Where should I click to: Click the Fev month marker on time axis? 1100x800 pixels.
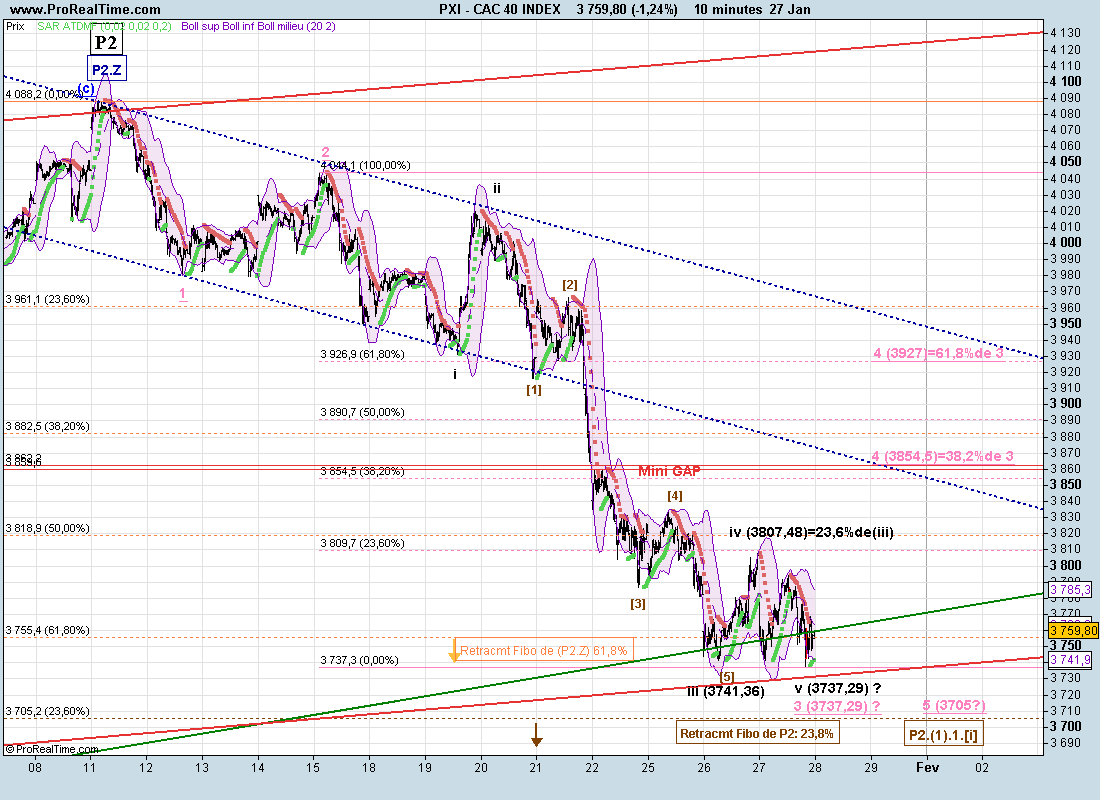click(927, 768)
